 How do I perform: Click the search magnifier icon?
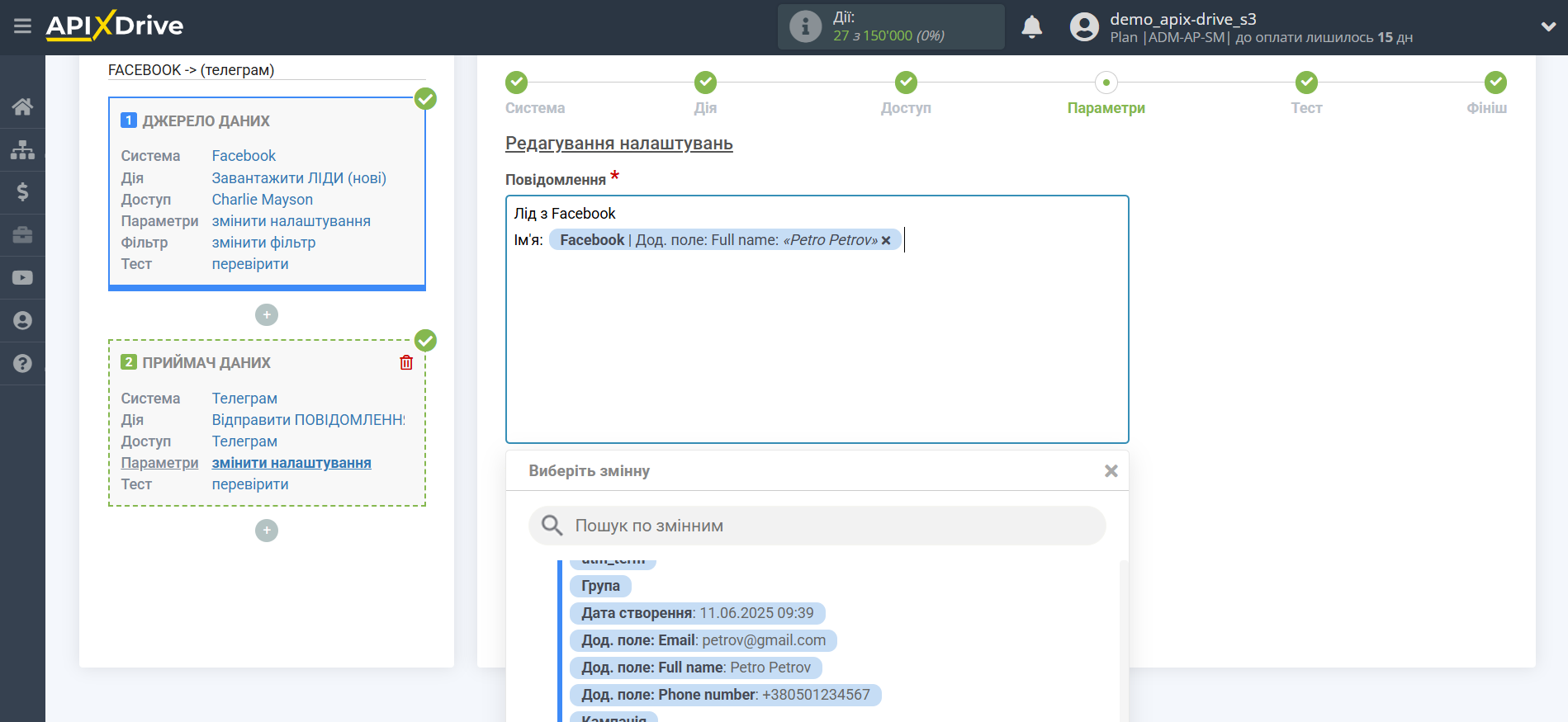pyautogui.click(x=552, y=526)
